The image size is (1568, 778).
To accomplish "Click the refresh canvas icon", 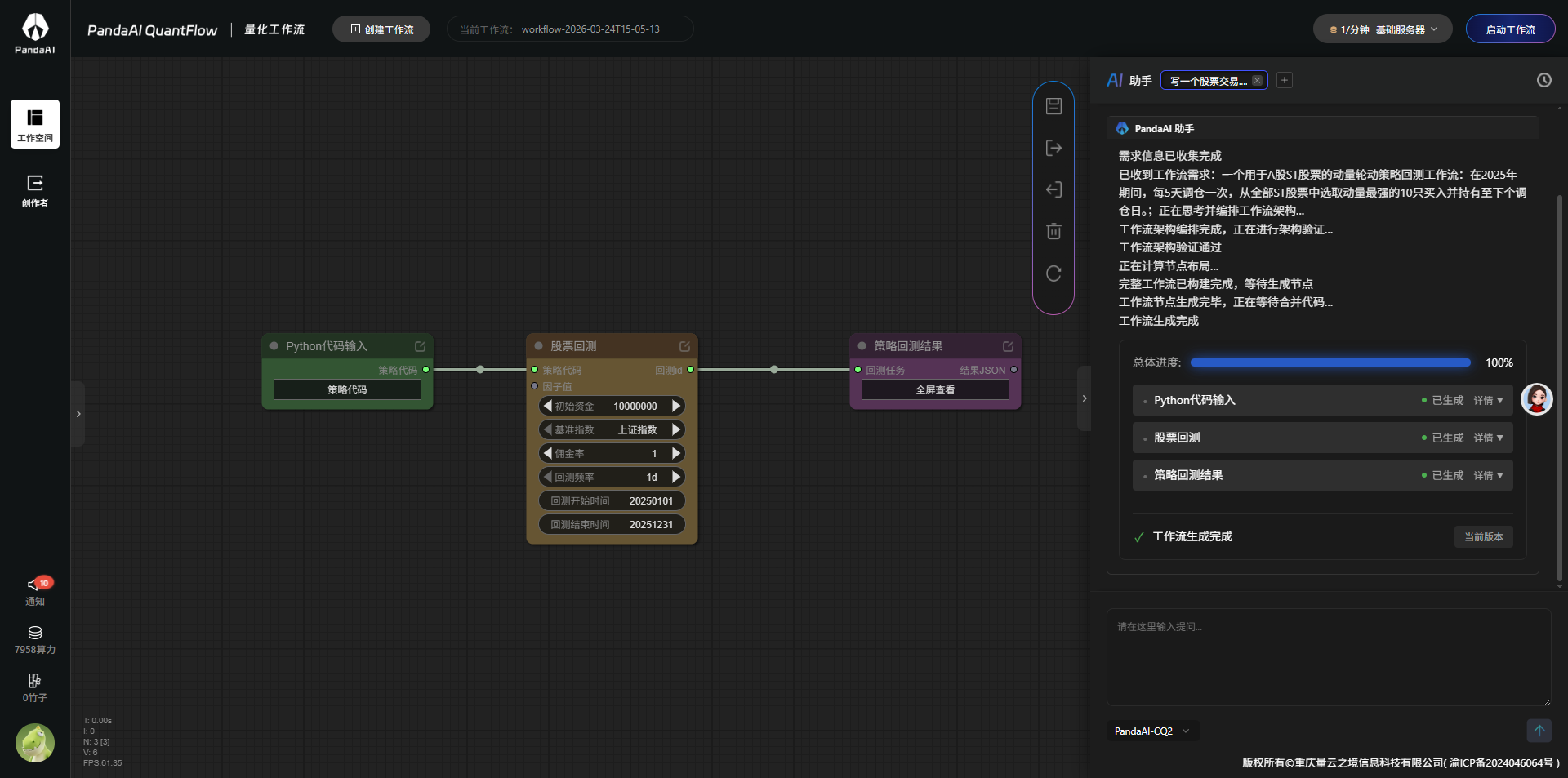I will [1053, 273].
